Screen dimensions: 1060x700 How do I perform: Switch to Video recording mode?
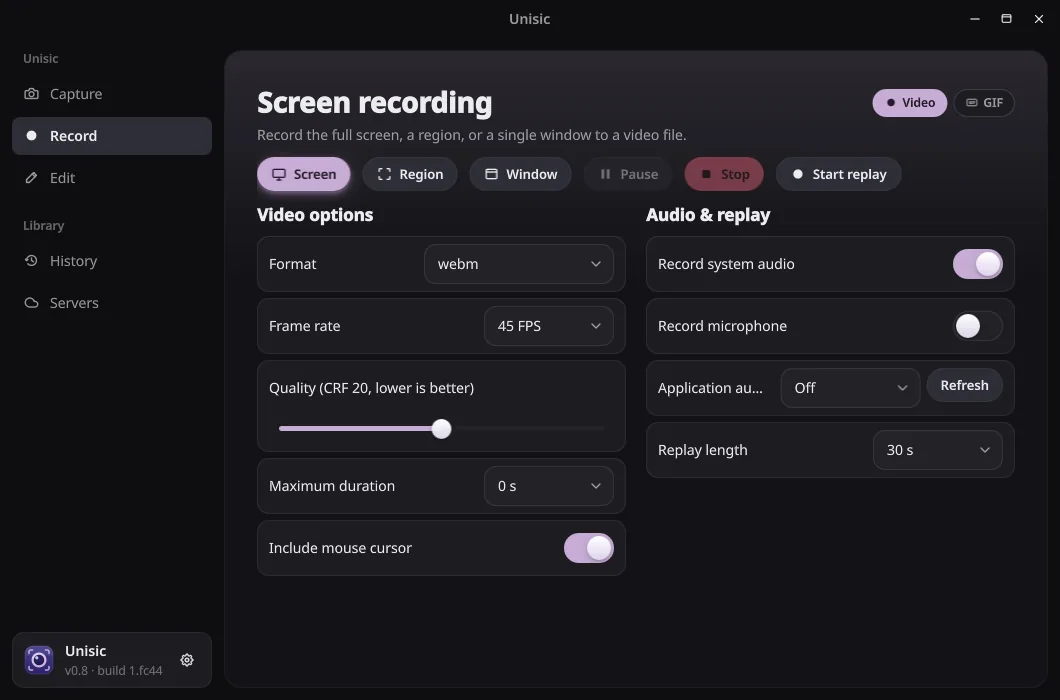[909, 103]
